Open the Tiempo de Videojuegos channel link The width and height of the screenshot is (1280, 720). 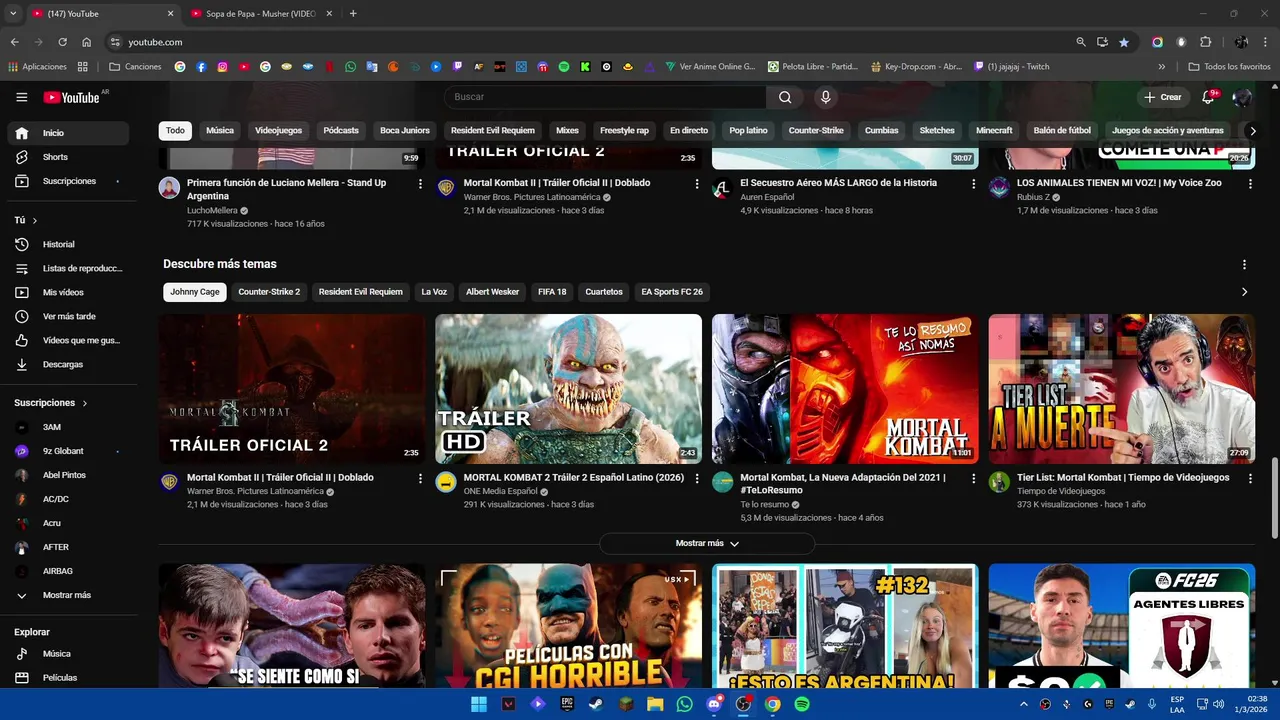(x=1061, y=491)
